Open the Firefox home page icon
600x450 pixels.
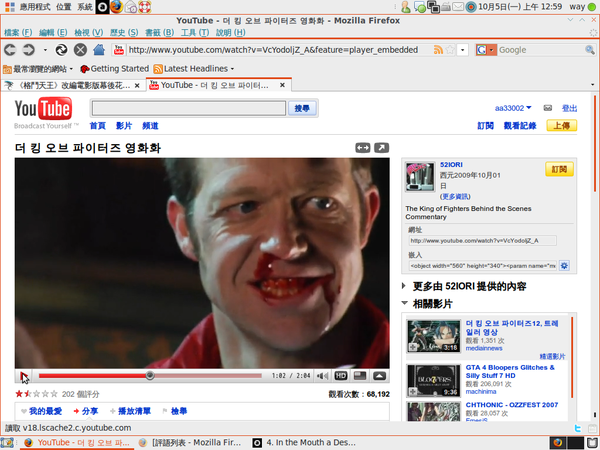coord(99,50)
